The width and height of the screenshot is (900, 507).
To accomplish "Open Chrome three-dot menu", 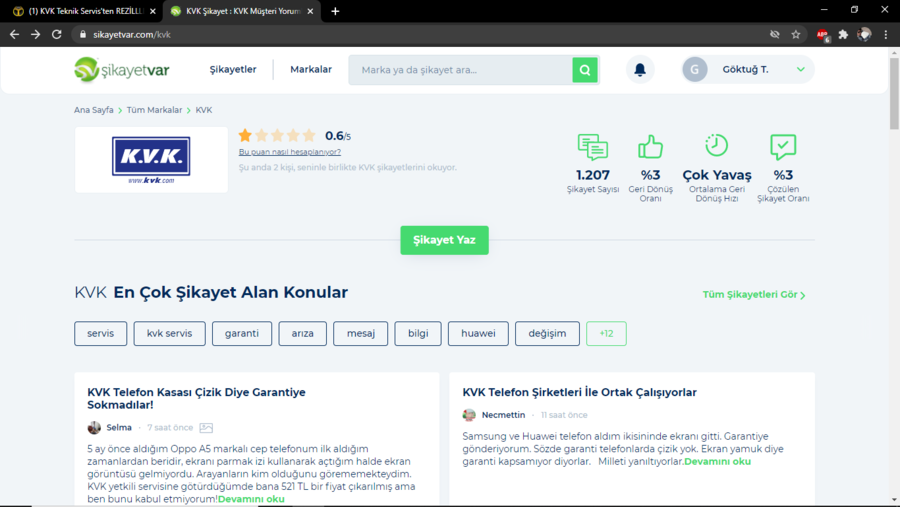I will [886, 34].
